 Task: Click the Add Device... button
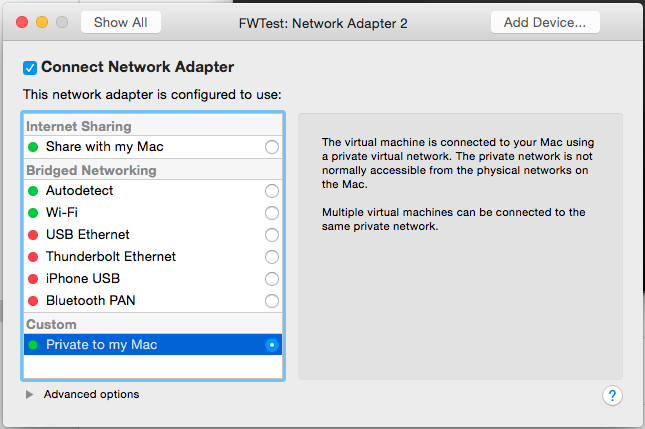(545, 22)
